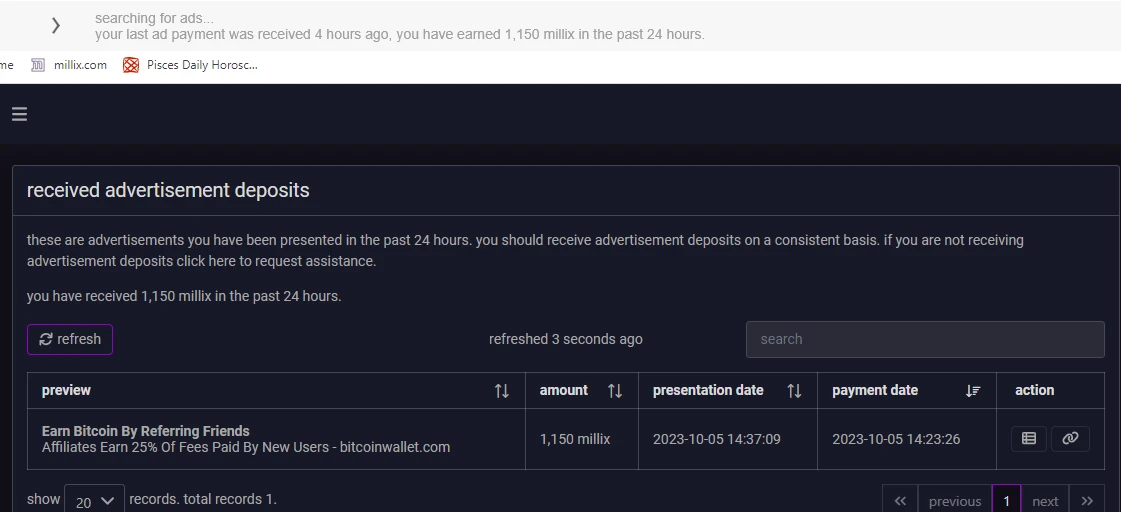Image resolution: width=1121 pixels, height=512 pixels.
Task: Focus the search input field
Action: pos(925,339)
